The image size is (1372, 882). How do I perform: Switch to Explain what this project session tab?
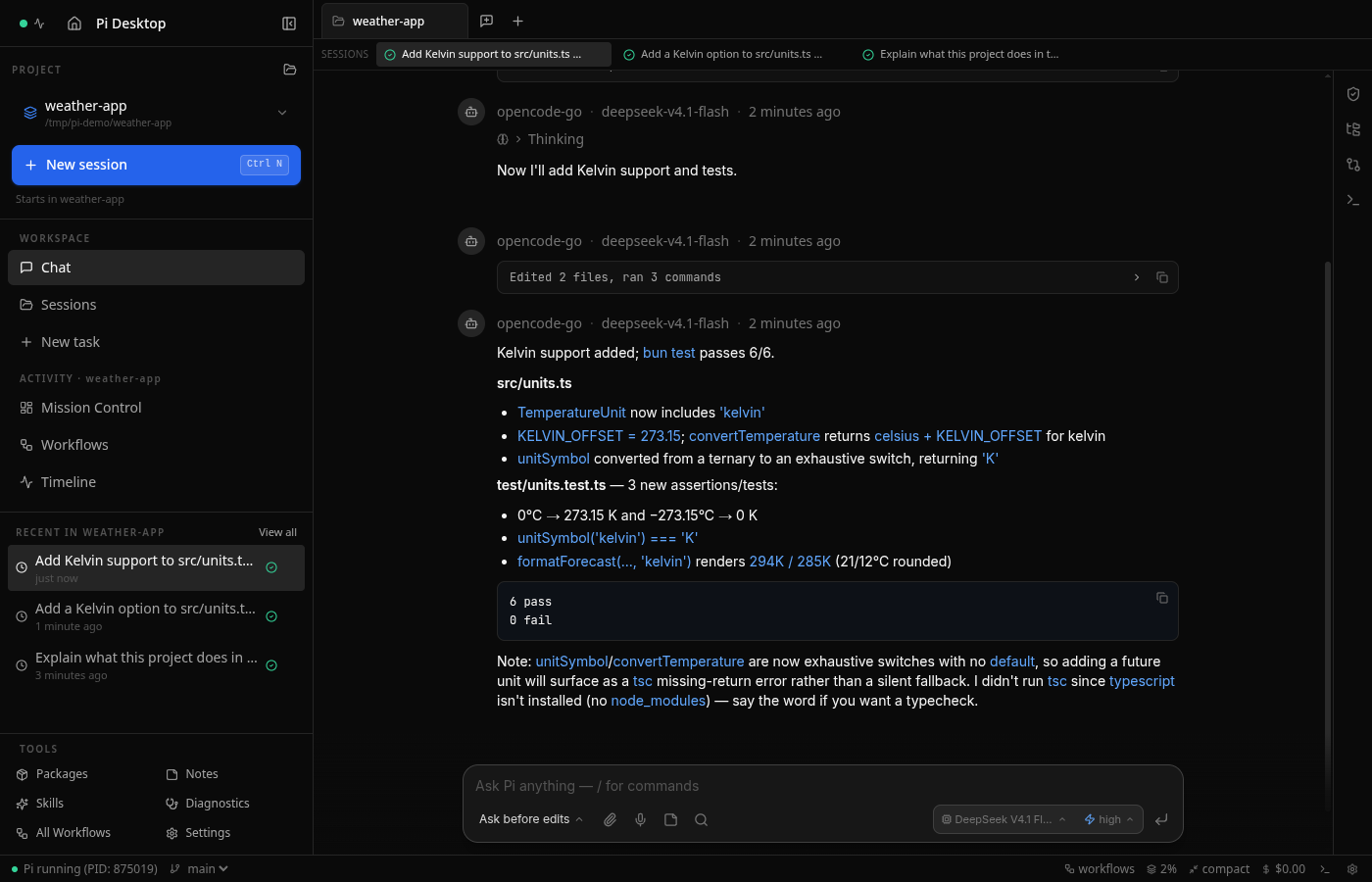pyautogui.click(x=970, y=54)
